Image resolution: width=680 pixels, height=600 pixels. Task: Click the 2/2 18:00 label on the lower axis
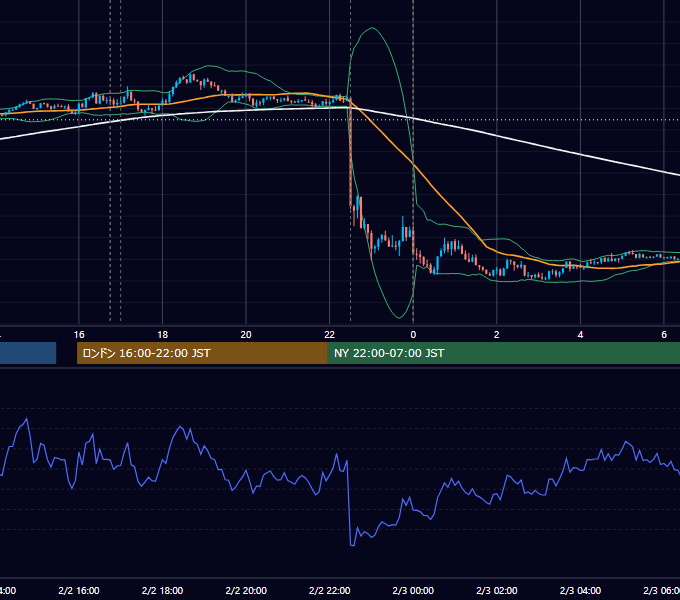pos(163,590)
